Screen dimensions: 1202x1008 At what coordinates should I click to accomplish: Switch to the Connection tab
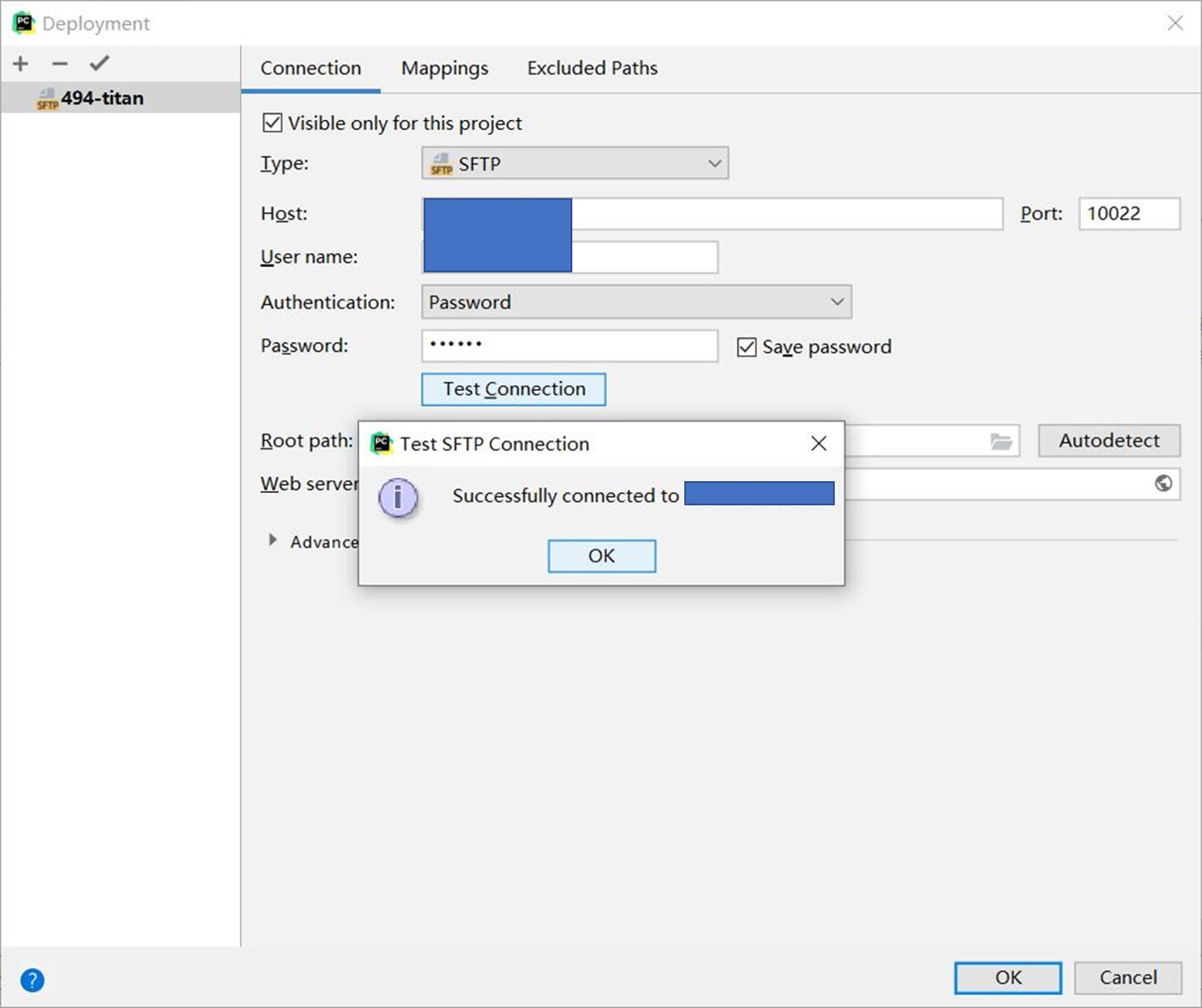[x=310, y=69]
